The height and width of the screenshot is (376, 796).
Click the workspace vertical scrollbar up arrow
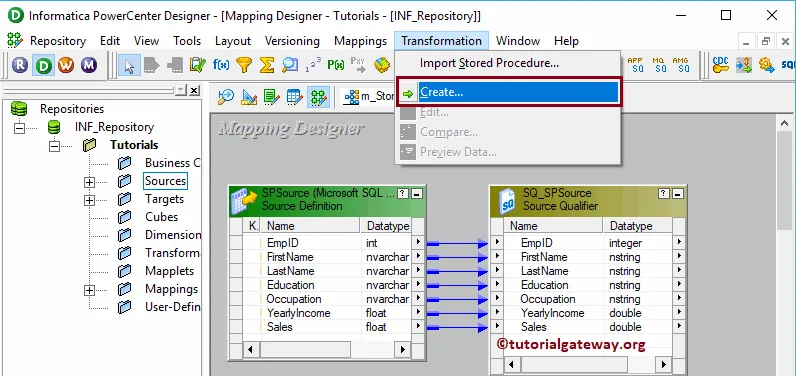(784, 123)
